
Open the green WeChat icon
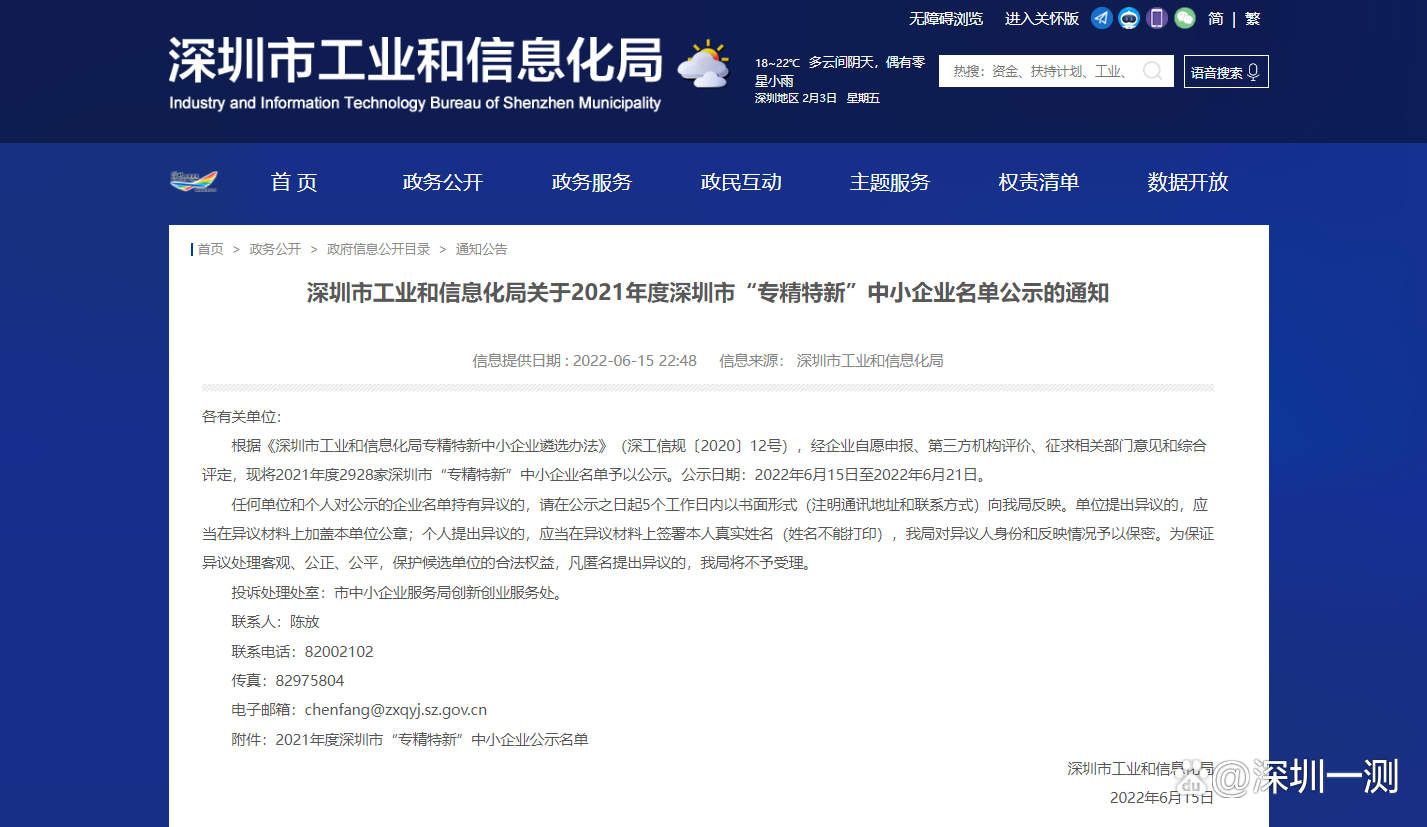[1185, 18]
